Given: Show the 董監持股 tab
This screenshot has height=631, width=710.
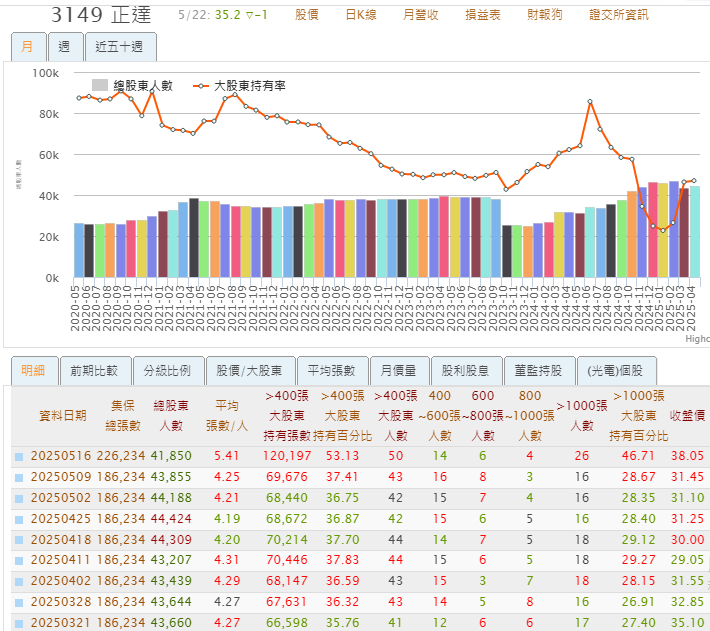Looking at the screenshot, I should coord(539,370).
